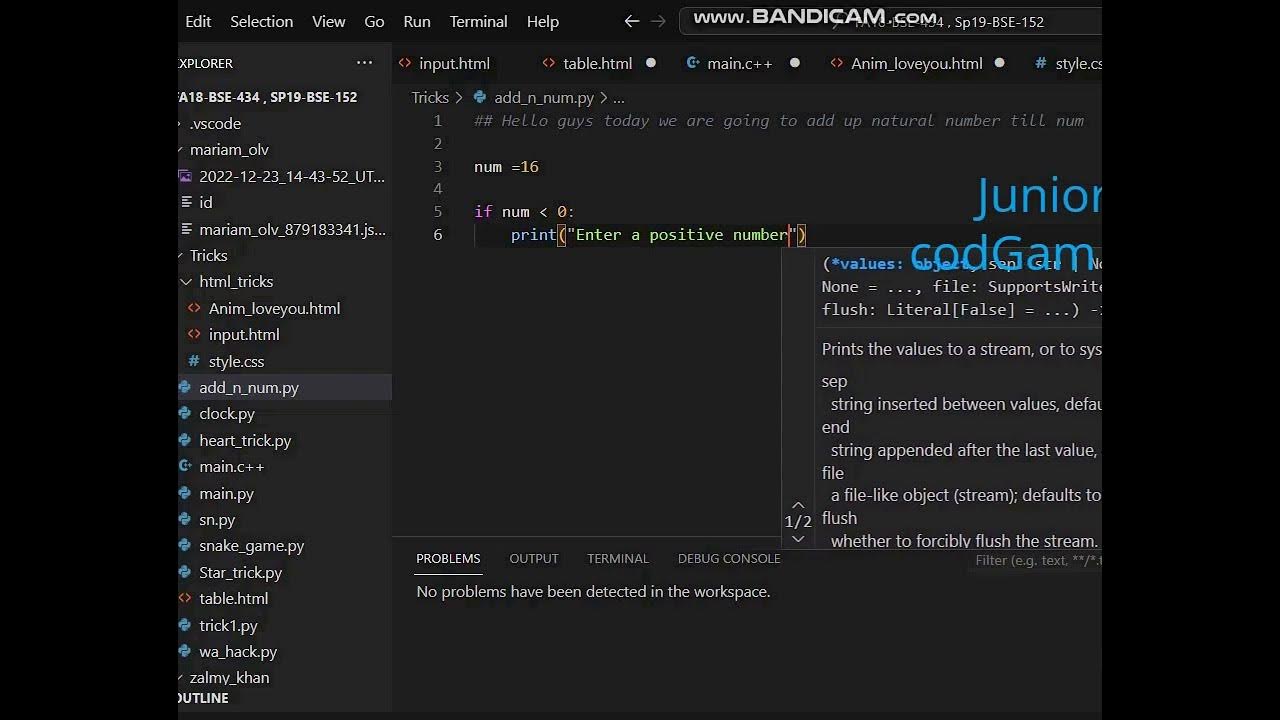The width and height of the screenshot is (1280, 720).
Task: Open the Help menu
Action: point(542,21)
